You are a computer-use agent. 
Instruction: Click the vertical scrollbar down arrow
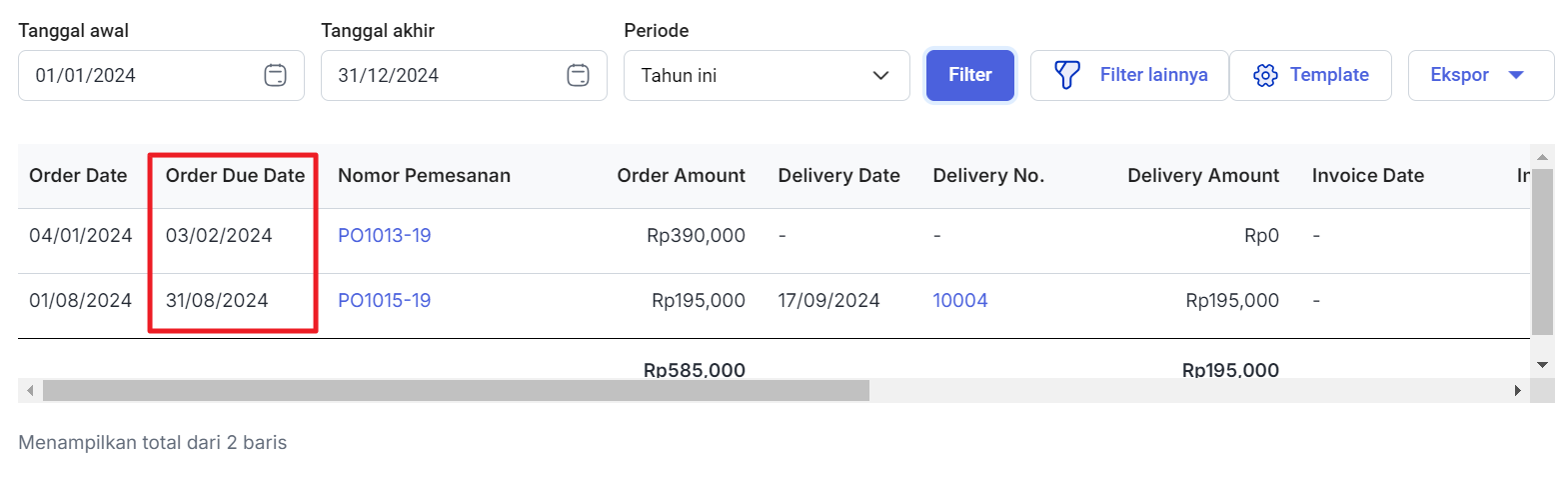tap(1542, 365)
